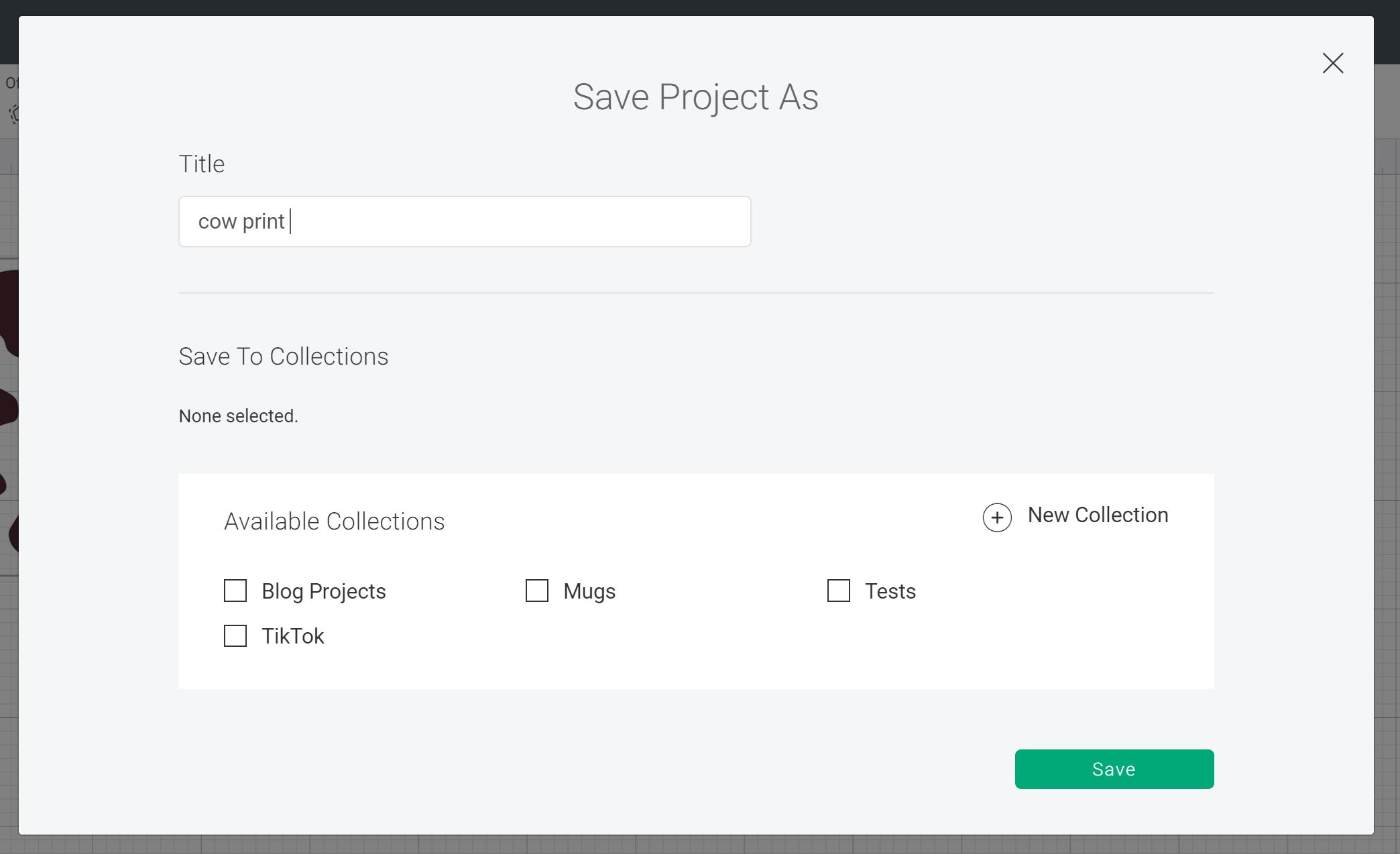Click inside the Title input field
This screenshot has width=1400, height=854.
[x=464, y=221]
